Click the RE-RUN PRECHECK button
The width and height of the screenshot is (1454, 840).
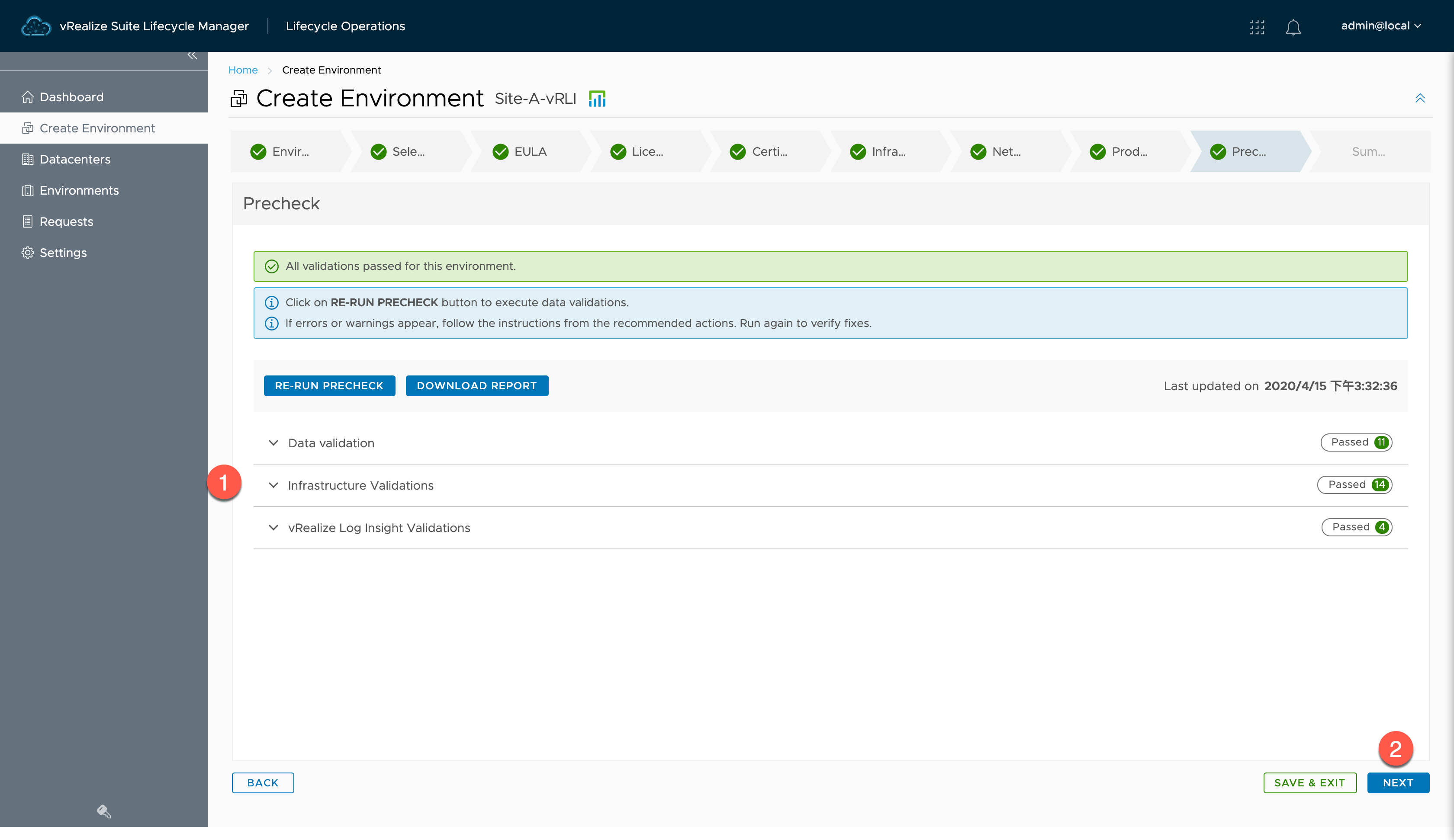pyautogui.click(x=329, y=385)
